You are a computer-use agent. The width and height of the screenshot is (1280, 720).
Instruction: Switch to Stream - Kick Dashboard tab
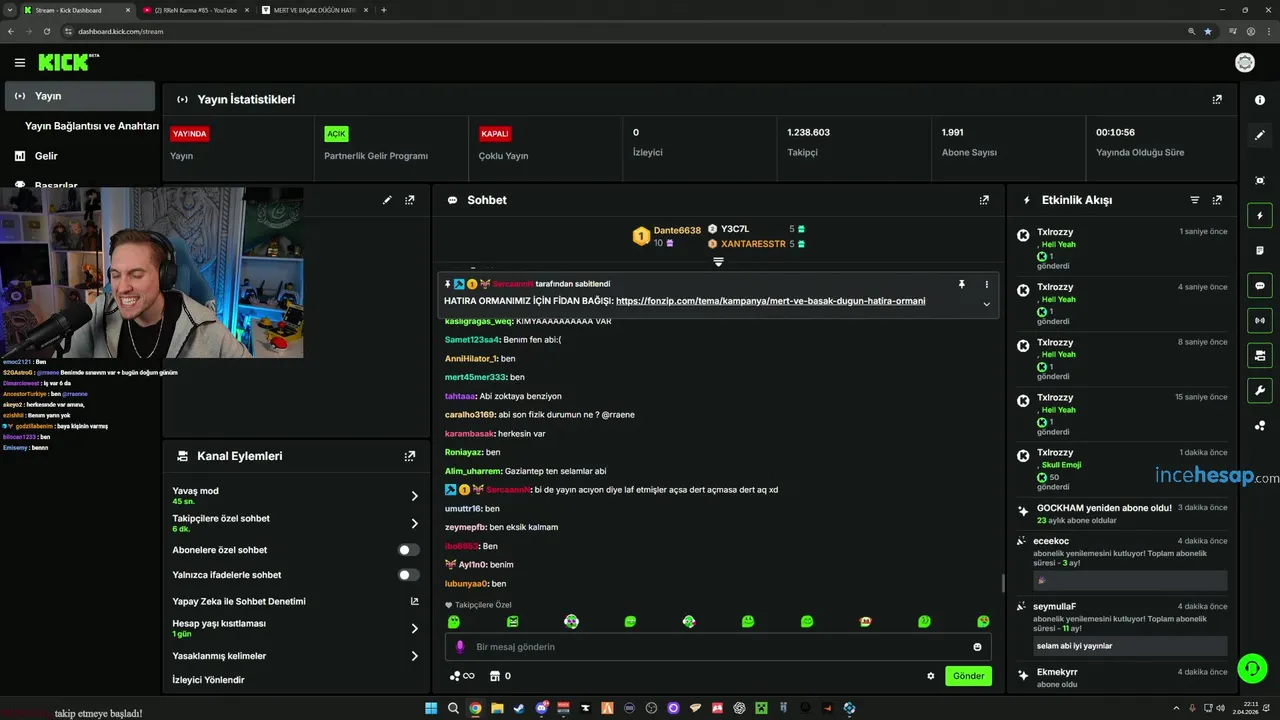tap(78, 10)
